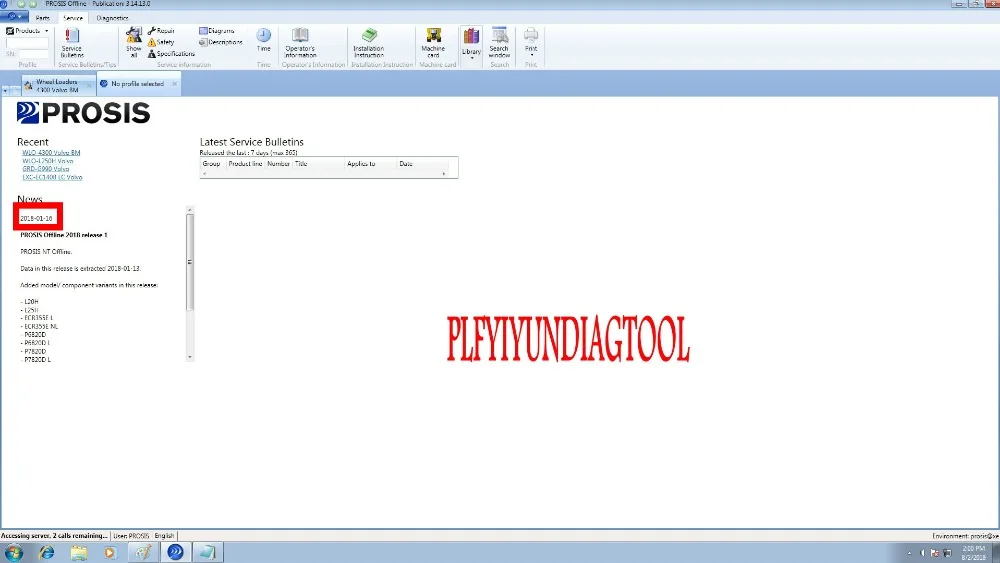Viewport: 1000px width, 563px height.
Task: Open Diagrams in the ribbon
Action: (217, 31)
